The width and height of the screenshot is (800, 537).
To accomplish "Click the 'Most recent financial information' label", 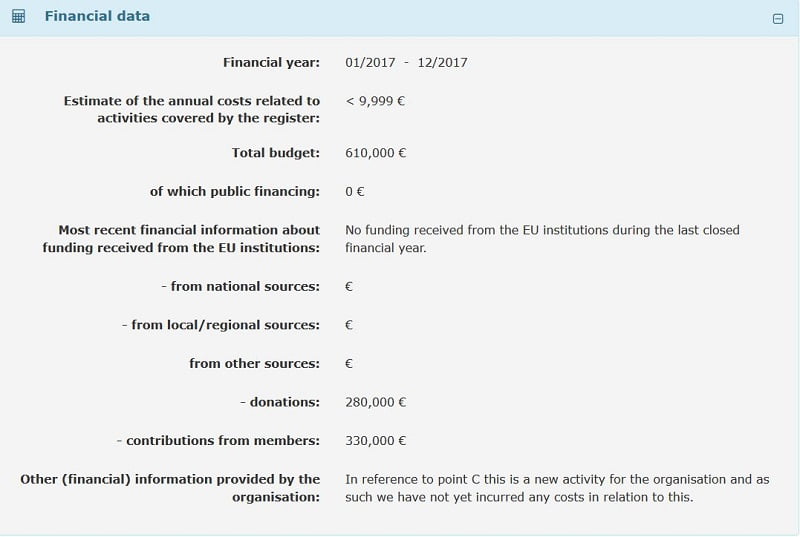I will coord(182,238).
